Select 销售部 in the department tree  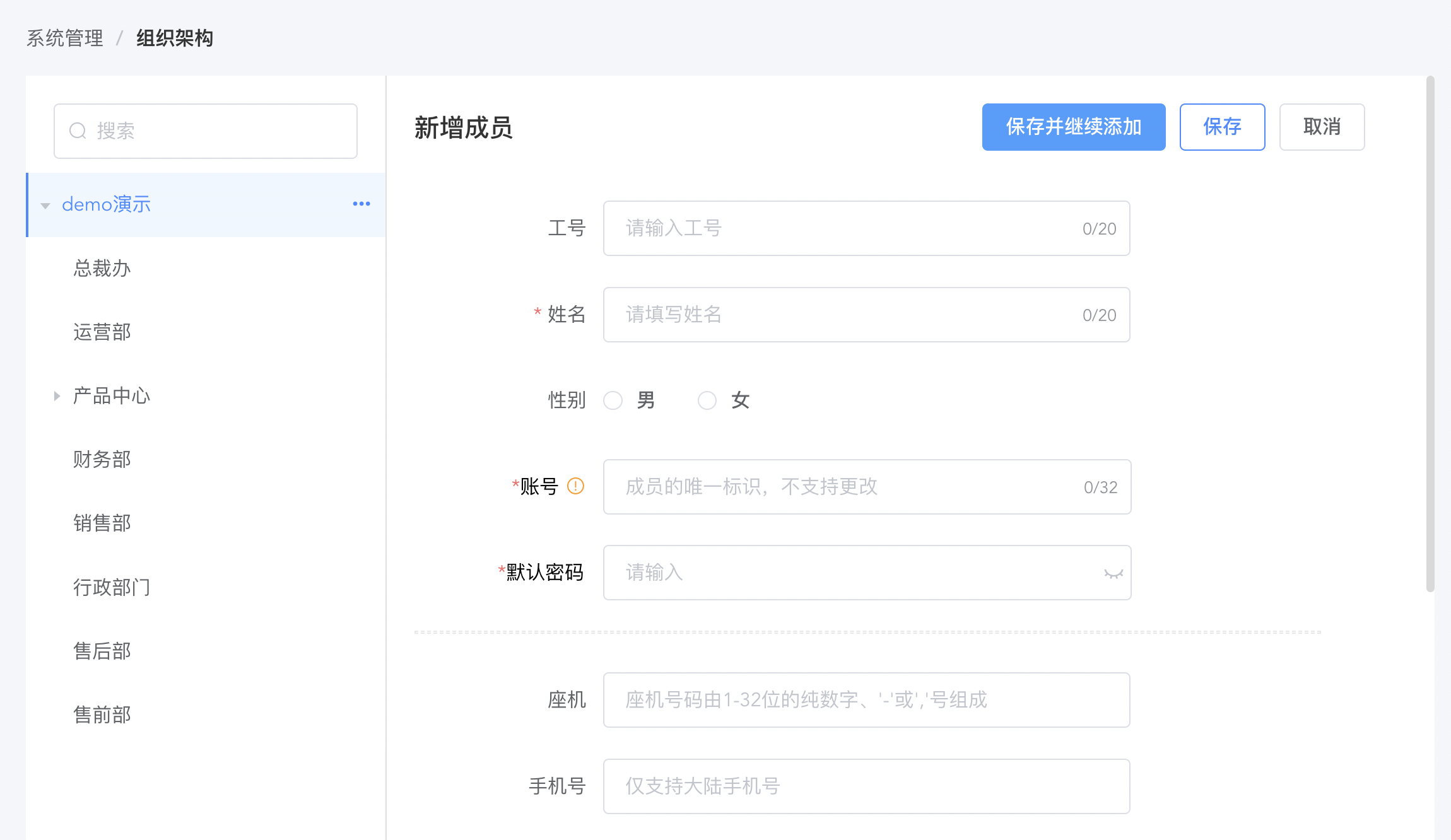(x=102, y=523)
